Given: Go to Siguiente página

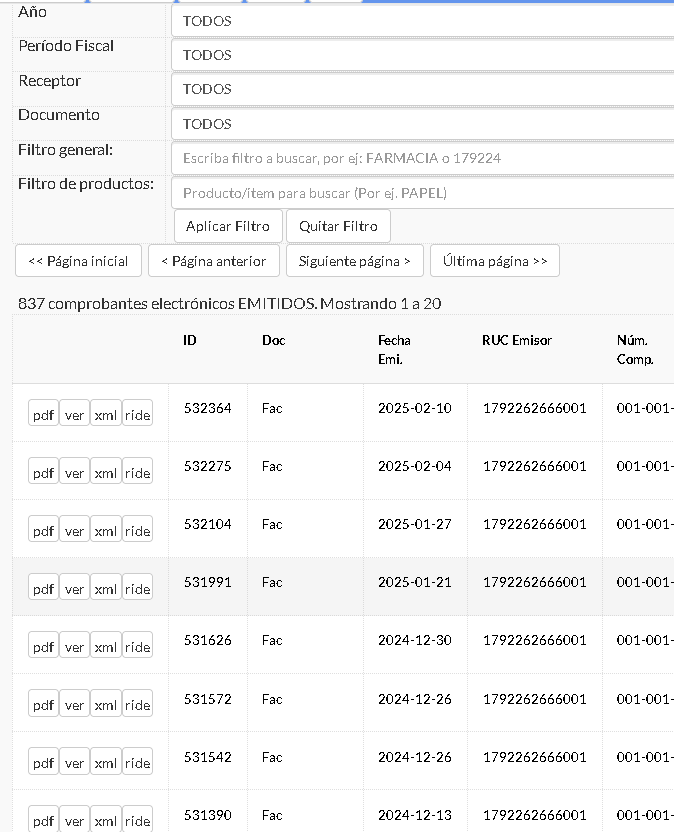Looking at the screenshot, I should 355,261.
